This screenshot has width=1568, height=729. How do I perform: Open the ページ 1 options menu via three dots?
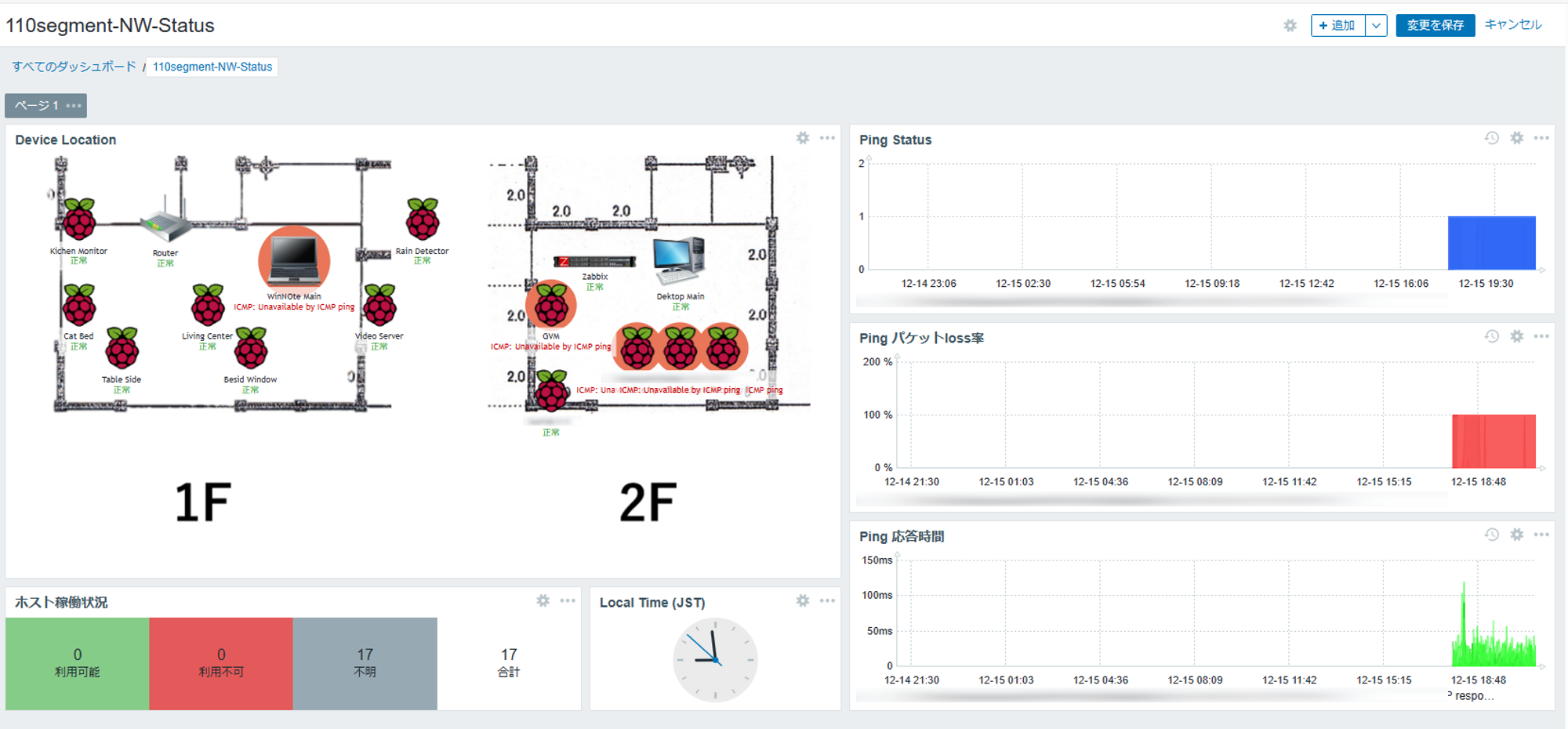(74, 105)
